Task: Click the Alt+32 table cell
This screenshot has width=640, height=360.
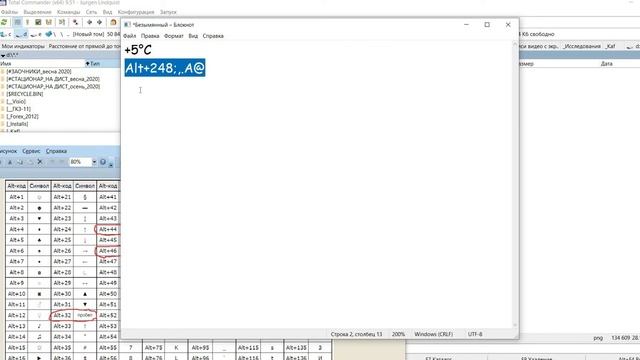Action: coord(62,316)
